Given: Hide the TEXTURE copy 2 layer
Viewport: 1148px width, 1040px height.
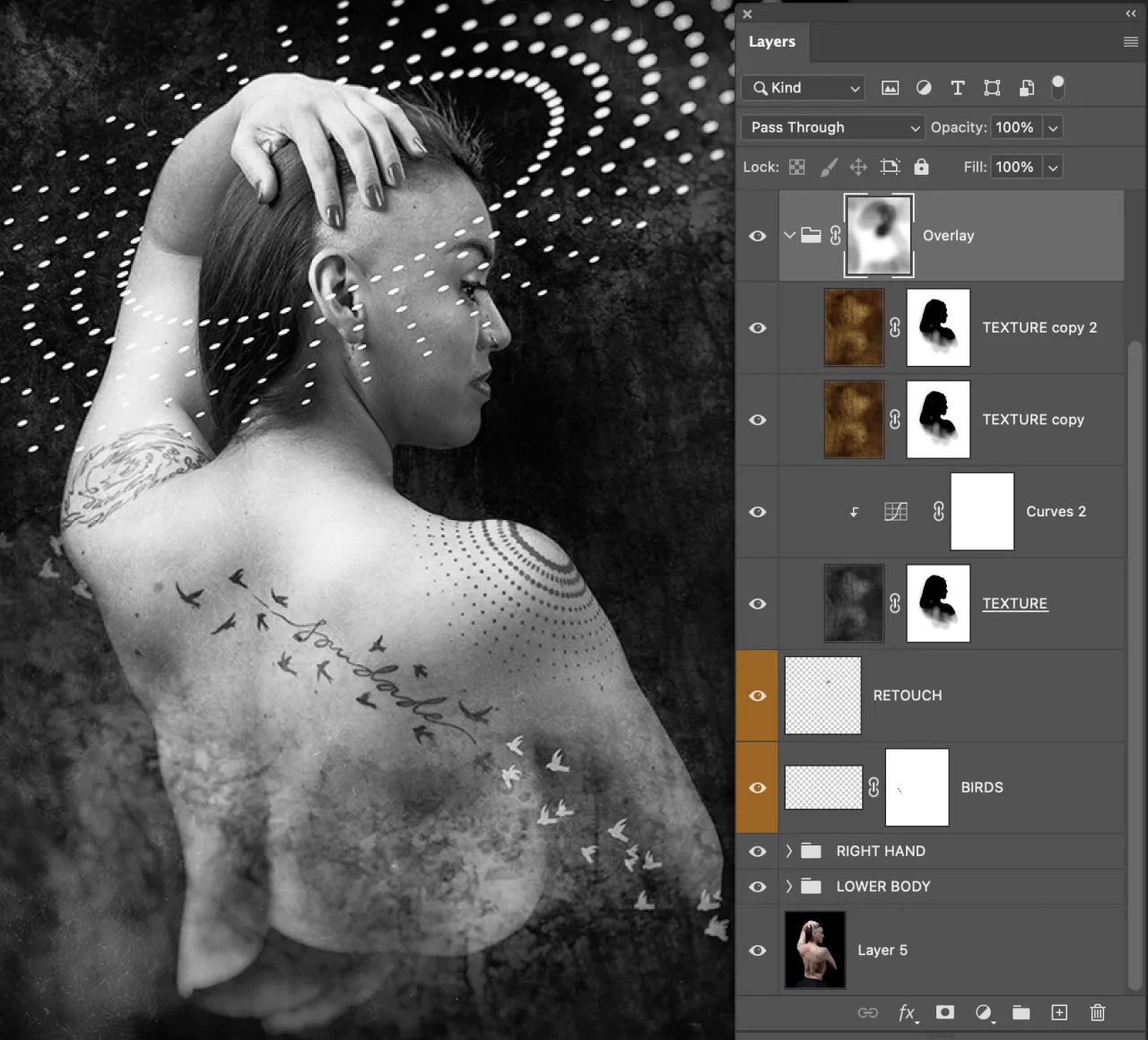Looking at the screenshot, I should [x=758, y=327].
